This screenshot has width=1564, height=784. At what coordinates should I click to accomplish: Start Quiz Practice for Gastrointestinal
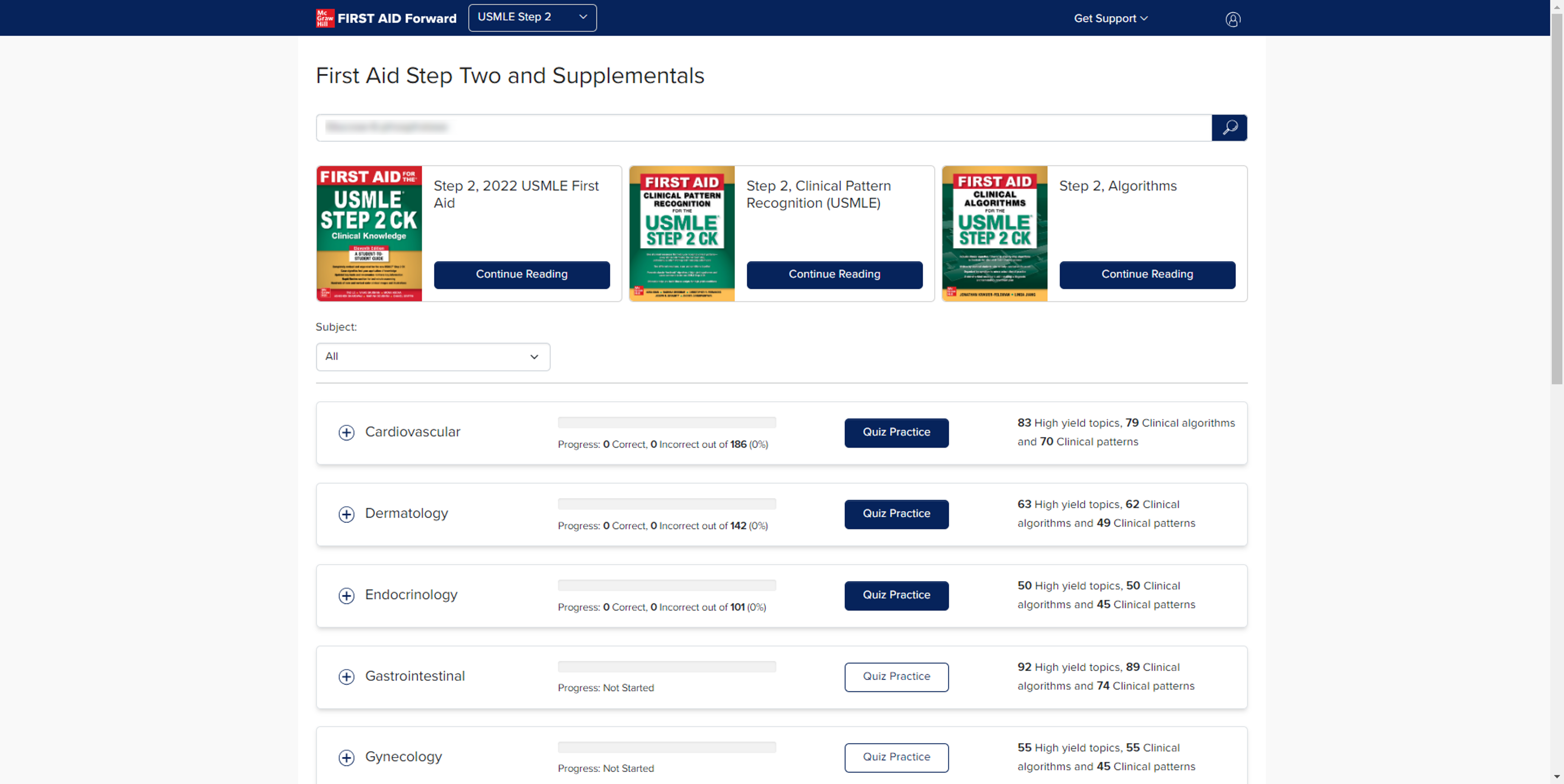coord(895,676)
